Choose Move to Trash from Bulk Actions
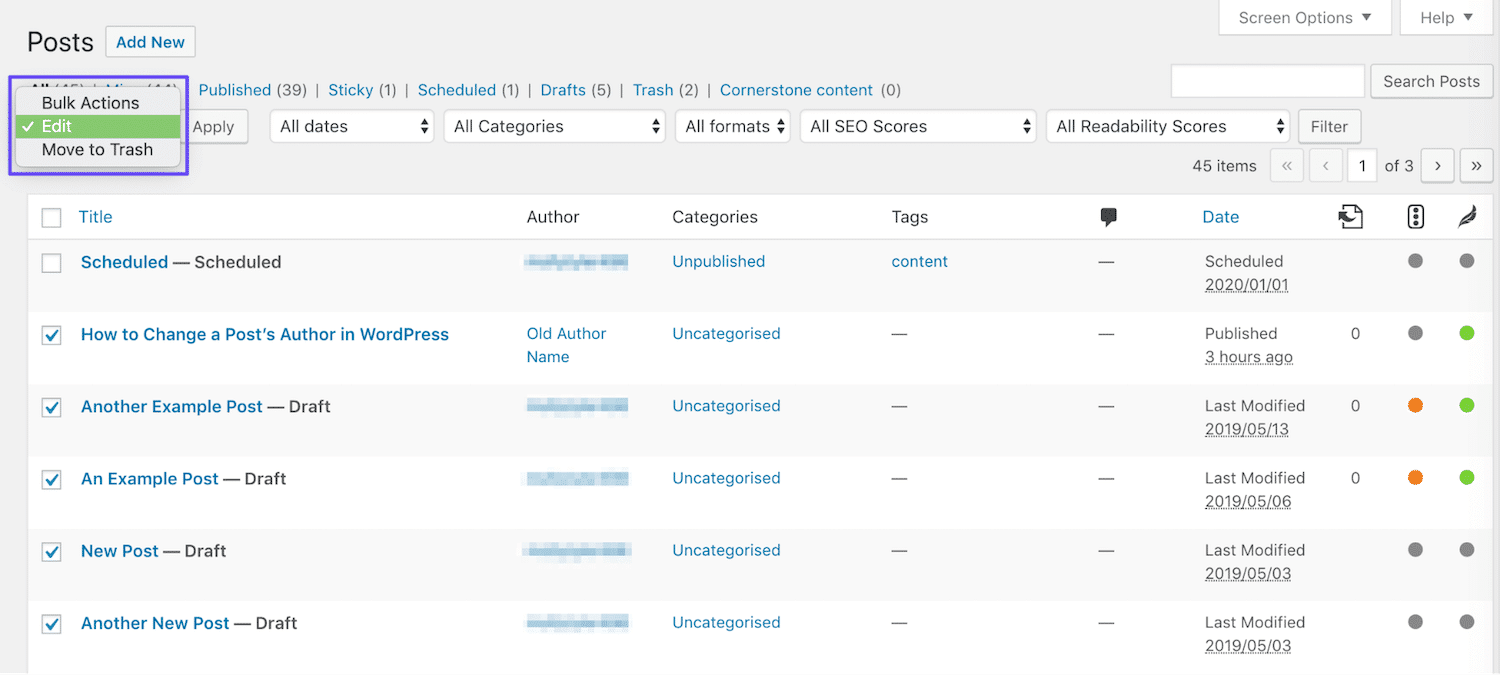1500x675 pixels. 97,149
